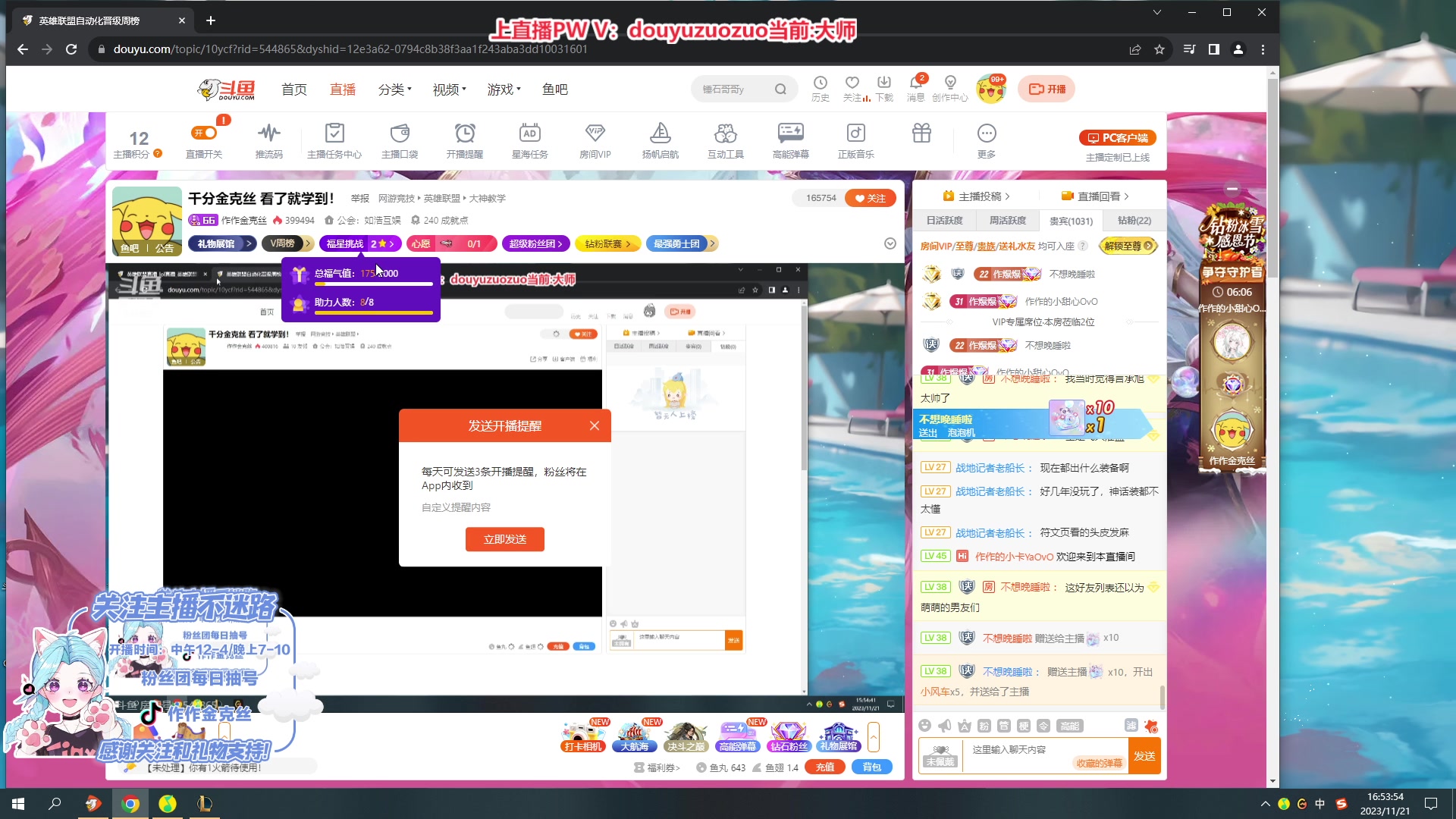This screenshot has width=1456, height=819.
Task: Toggle the 管 option in chat toolbar
Action: [1003, 726]
